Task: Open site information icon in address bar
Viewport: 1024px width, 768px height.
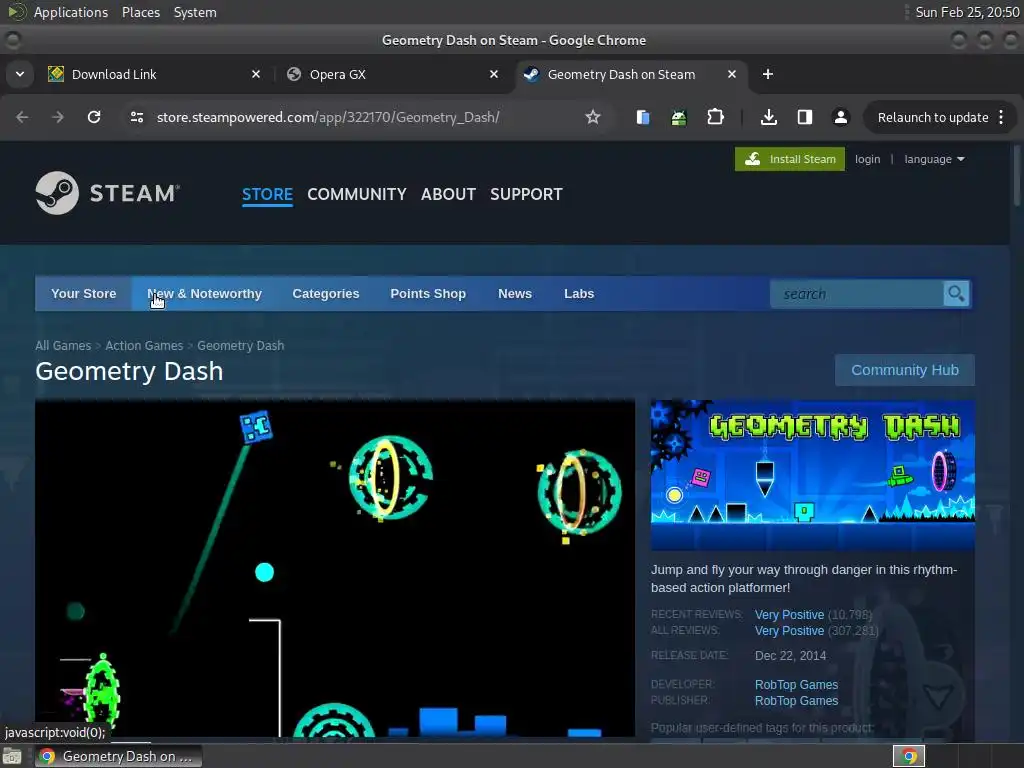Action: click(136, 117)
